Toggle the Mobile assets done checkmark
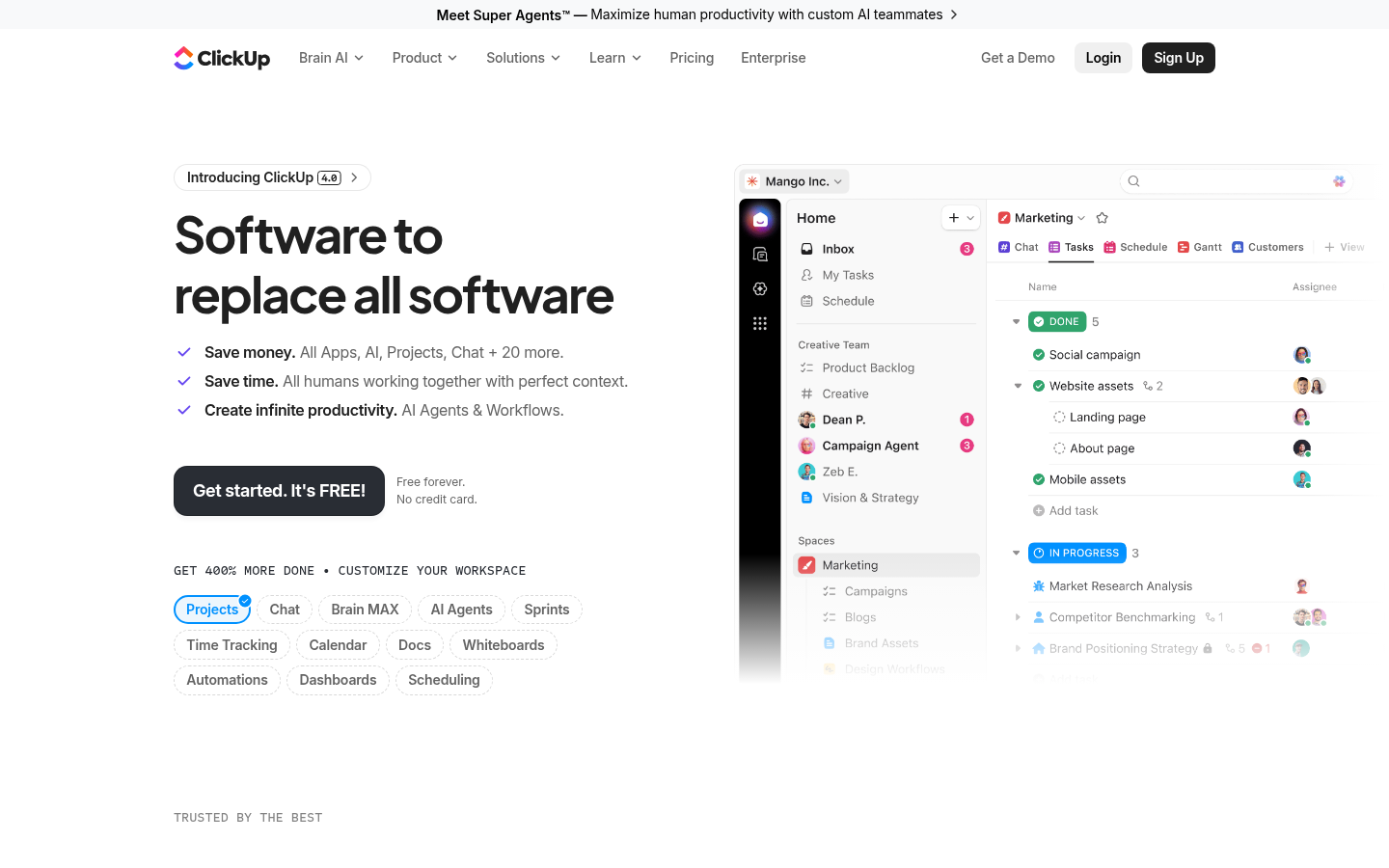 1039,479
